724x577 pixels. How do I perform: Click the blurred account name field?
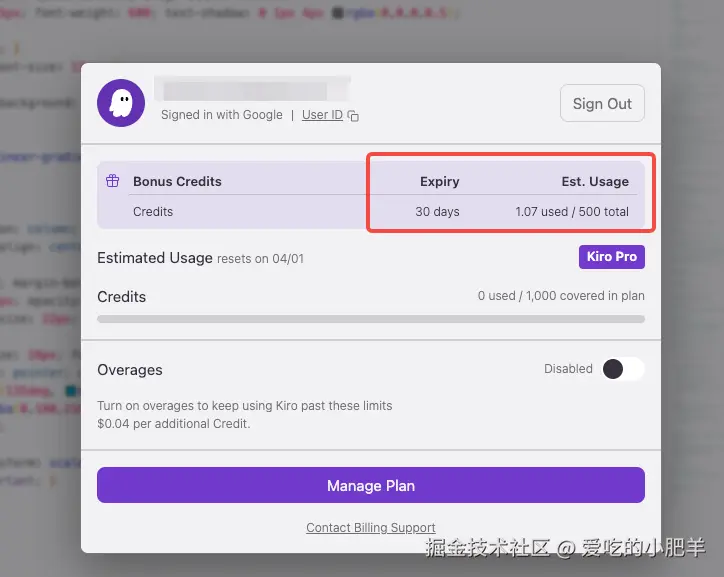click(252, 89)
